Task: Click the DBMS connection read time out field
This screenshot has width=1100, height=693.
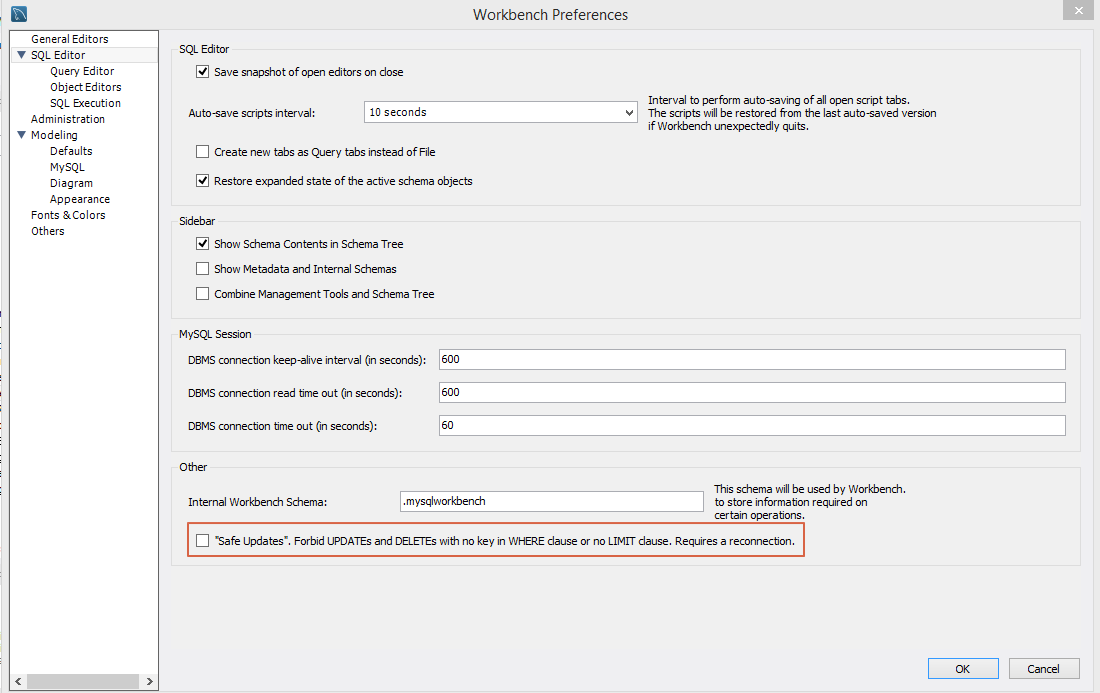Action: pos(752,392)
